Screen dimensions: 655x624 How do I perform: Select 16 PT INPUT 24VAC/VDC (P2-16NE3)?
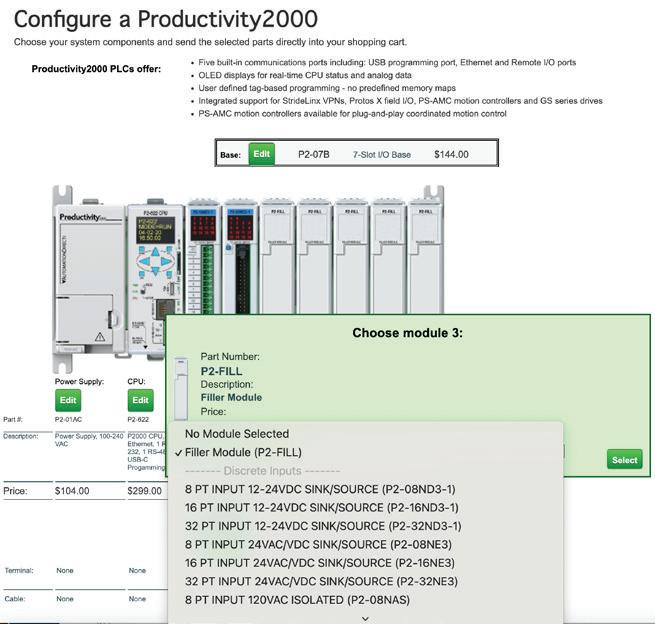point(365,563)
